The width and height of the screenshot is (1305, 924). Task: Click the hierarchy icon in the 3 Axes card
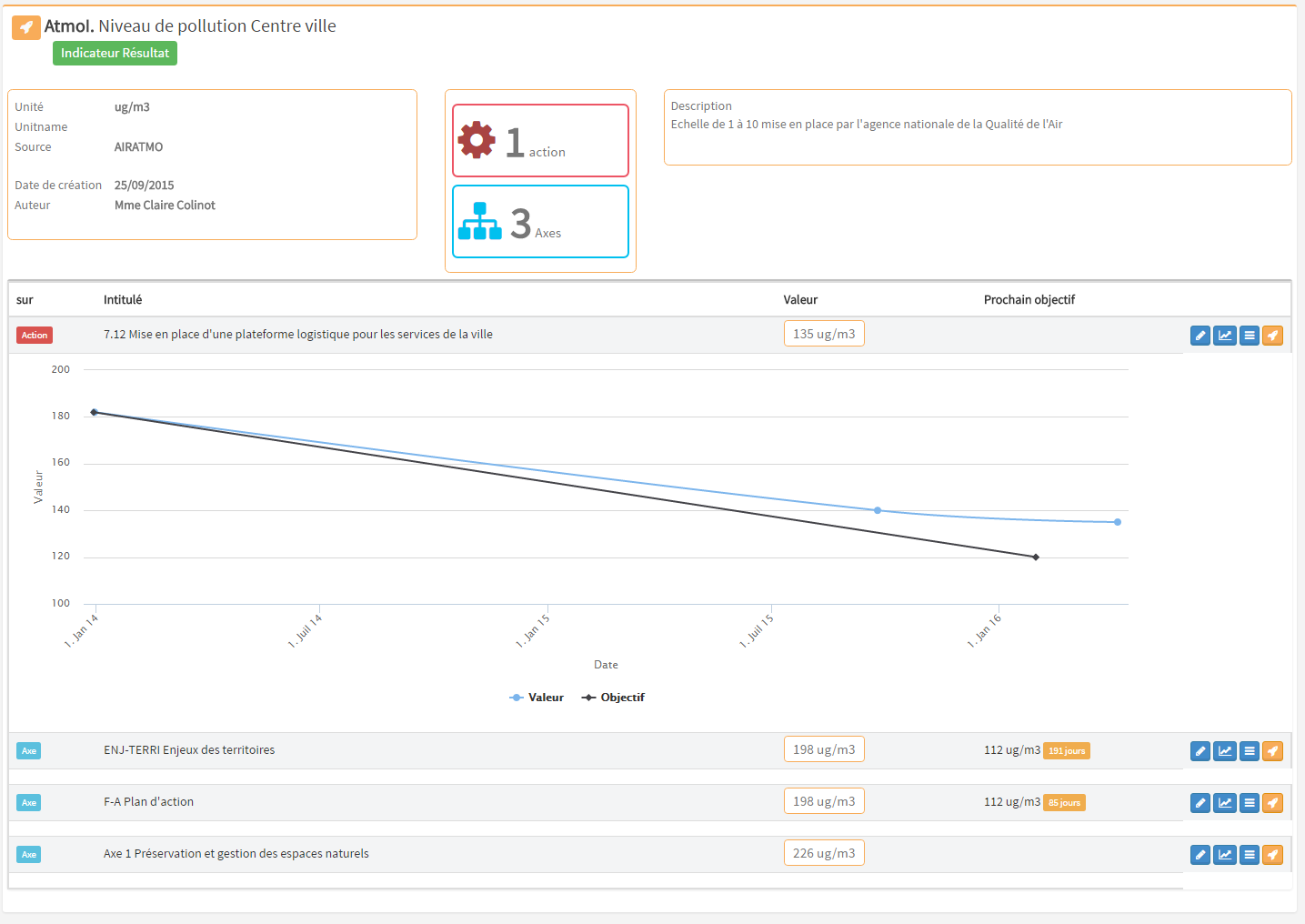click(x=480, y=221)
